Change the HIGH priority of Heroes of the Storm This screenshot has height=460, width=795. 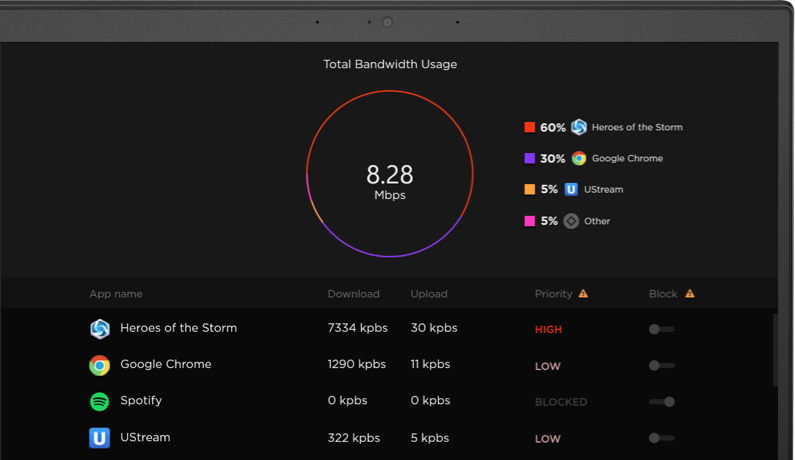click(x=548, y=330)
